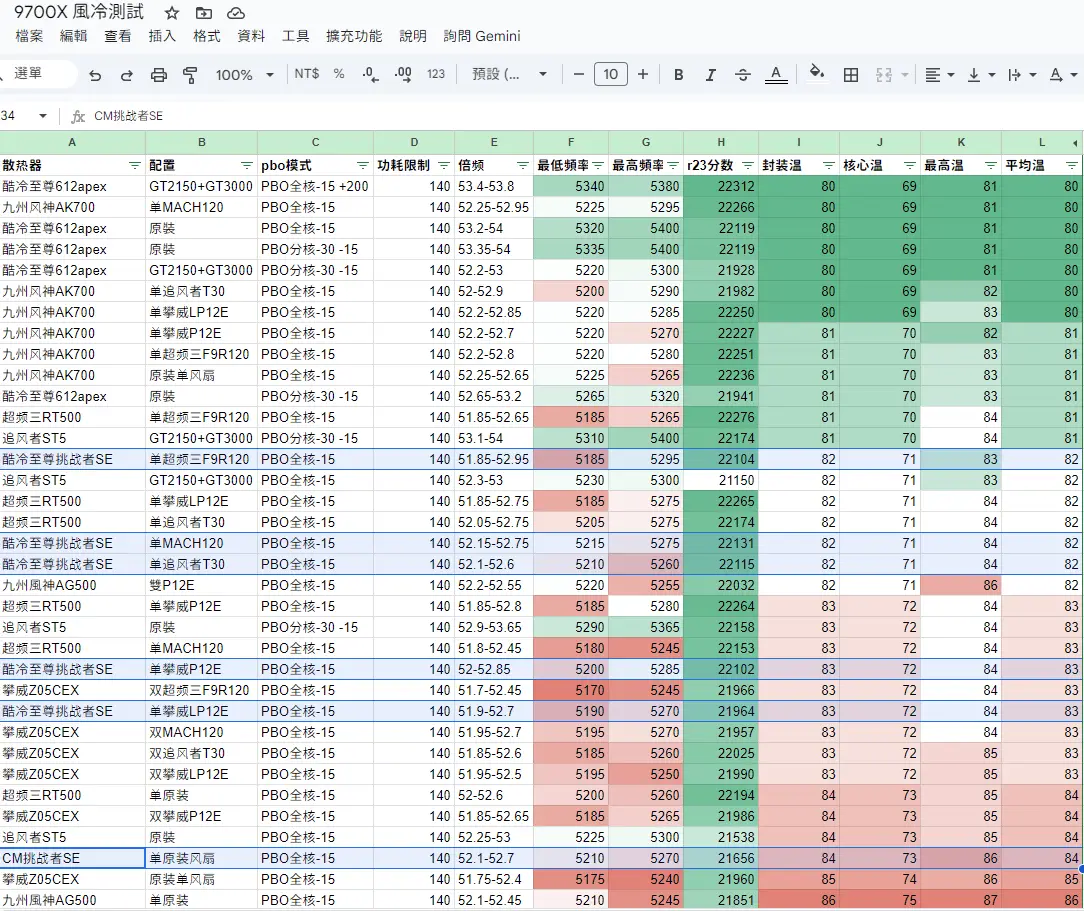Select the paint format roller tool

tap(190, 75)
